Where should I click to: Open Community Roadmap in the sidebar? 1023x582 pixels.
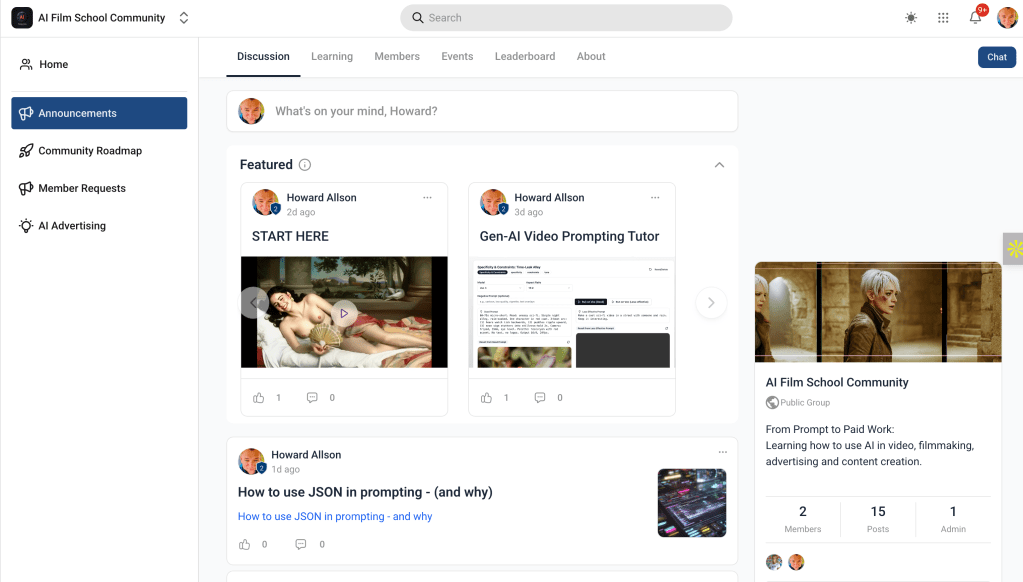click(x=90, y=151)
